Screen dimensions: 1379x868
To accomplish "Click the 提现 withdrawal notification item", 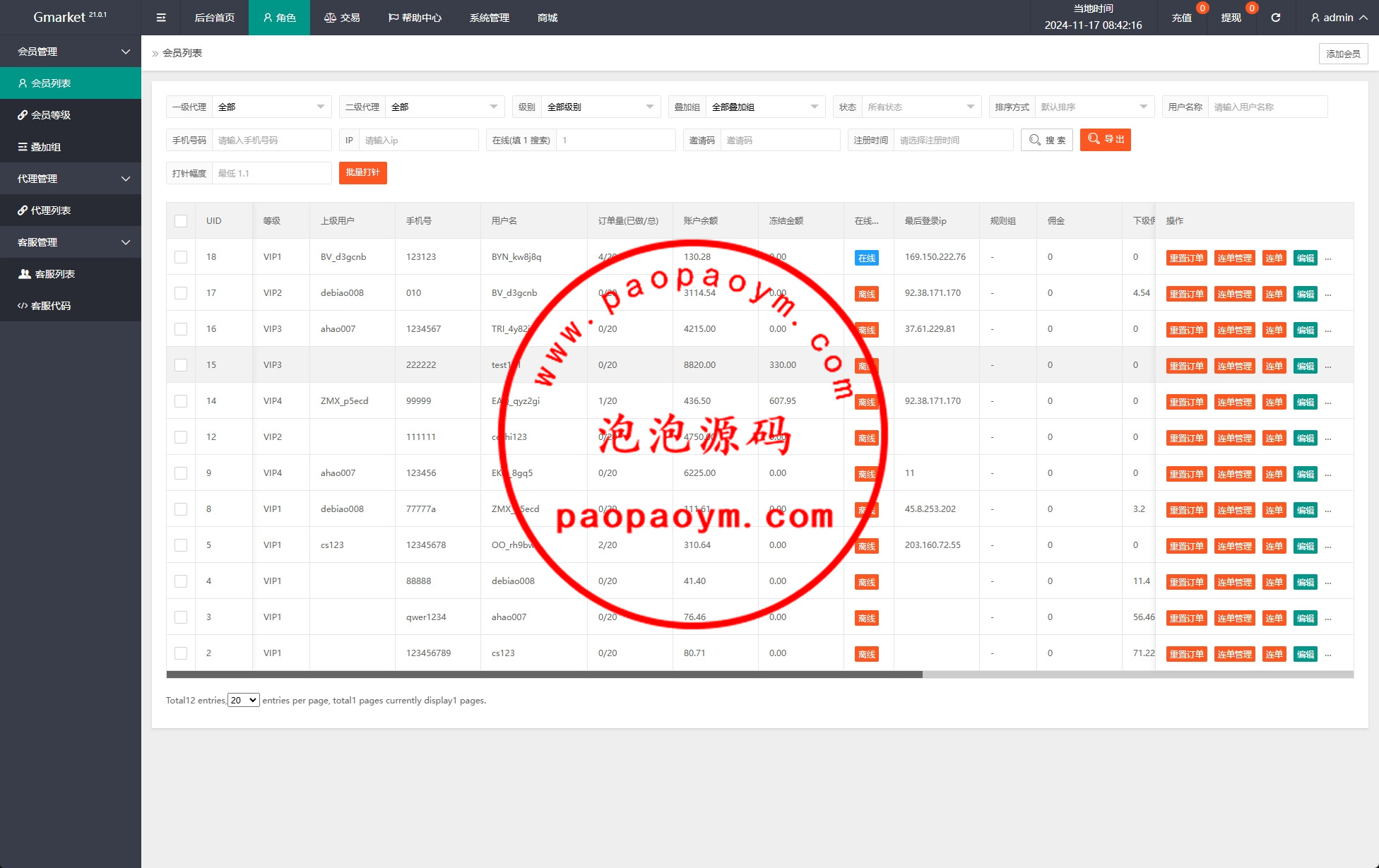I will [x=1231, y=18].
